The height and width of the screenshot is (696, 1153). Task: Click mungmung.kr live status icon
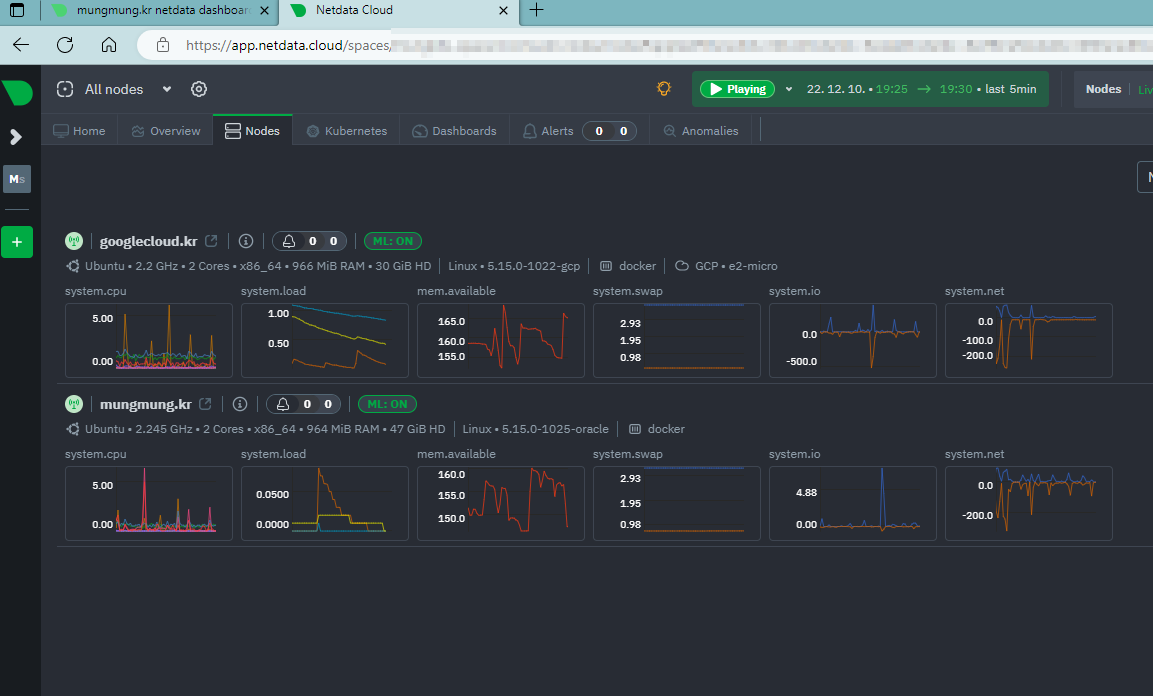(74, 404)
